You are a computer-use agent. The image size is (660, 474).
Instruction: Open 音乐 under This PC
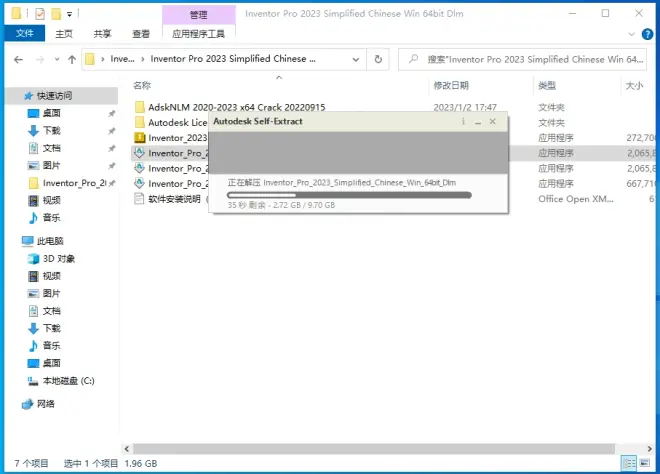coord(51,346)
